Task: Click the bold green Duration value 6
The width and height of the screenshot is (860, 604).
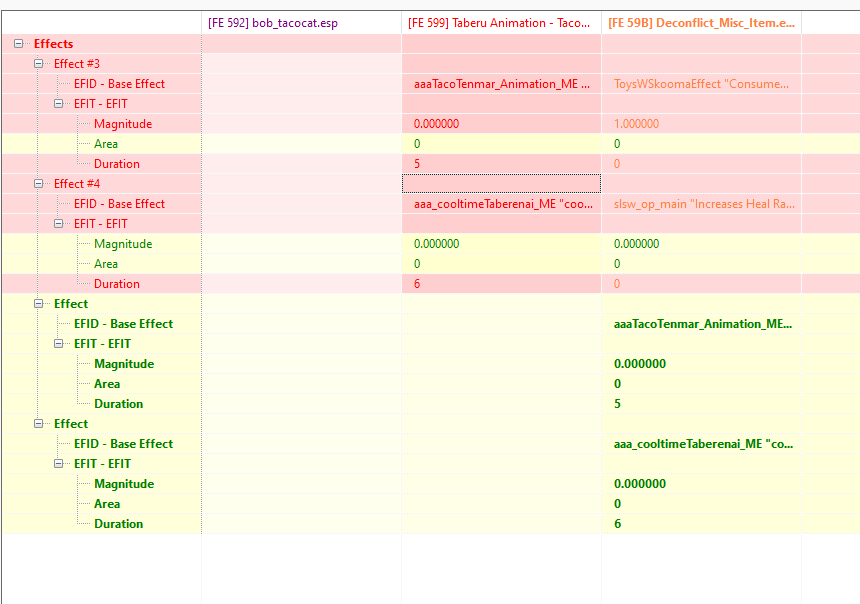Action: pos(701,524)
